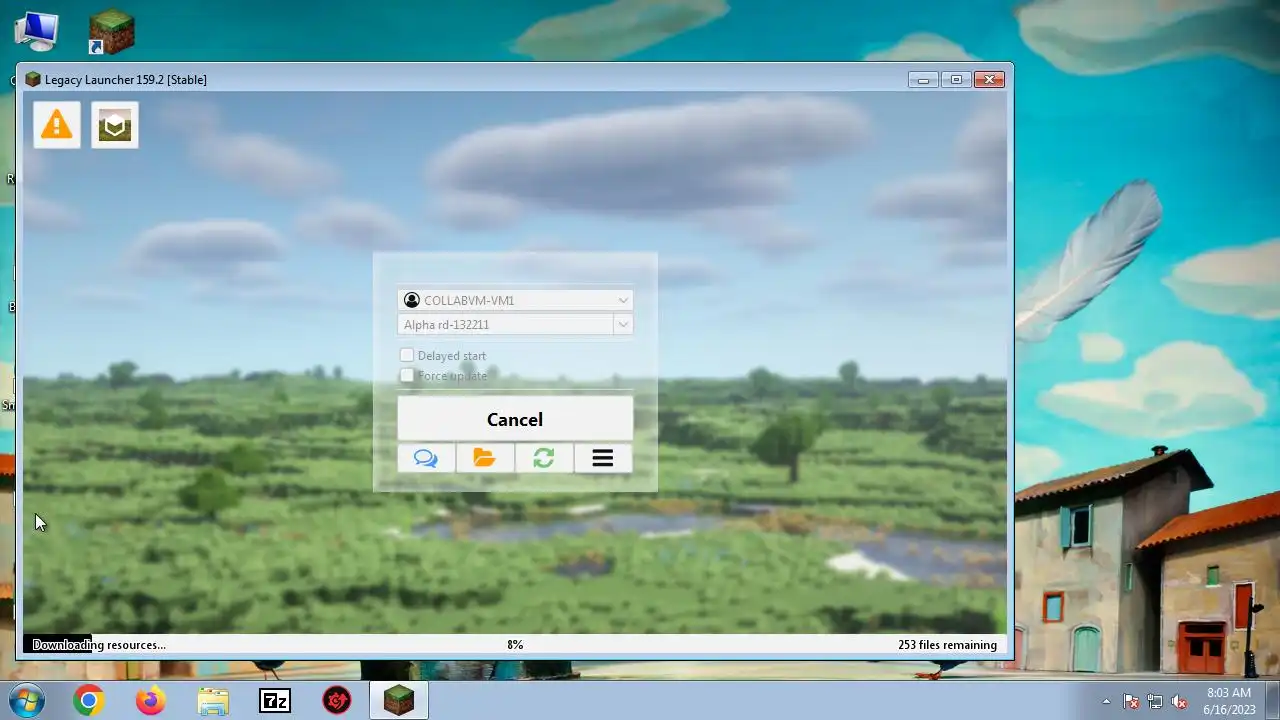Open the Minecraft block icon beside the warning
The width and height of the screenshot is (1280, 720).
click(x=115, y=125)
